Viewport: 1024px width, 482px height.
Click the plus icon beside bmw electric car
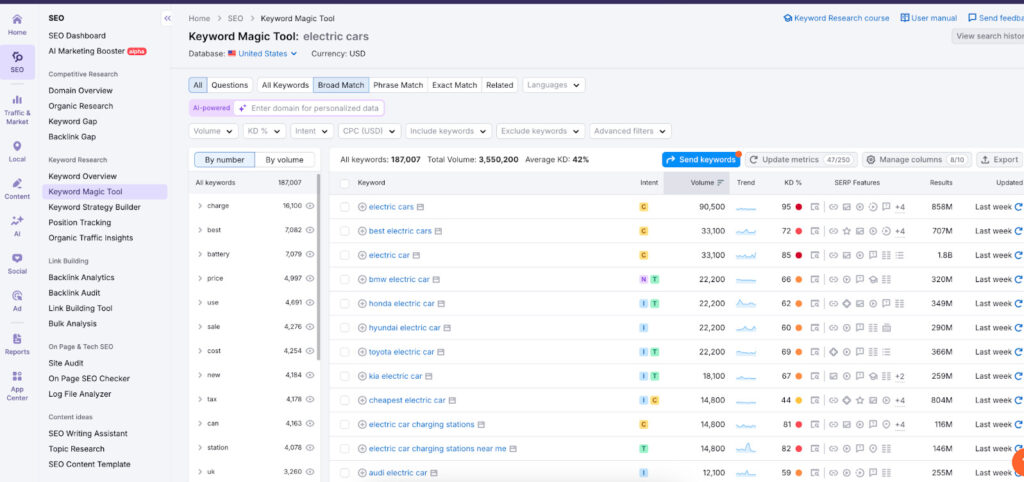point(362,280)
